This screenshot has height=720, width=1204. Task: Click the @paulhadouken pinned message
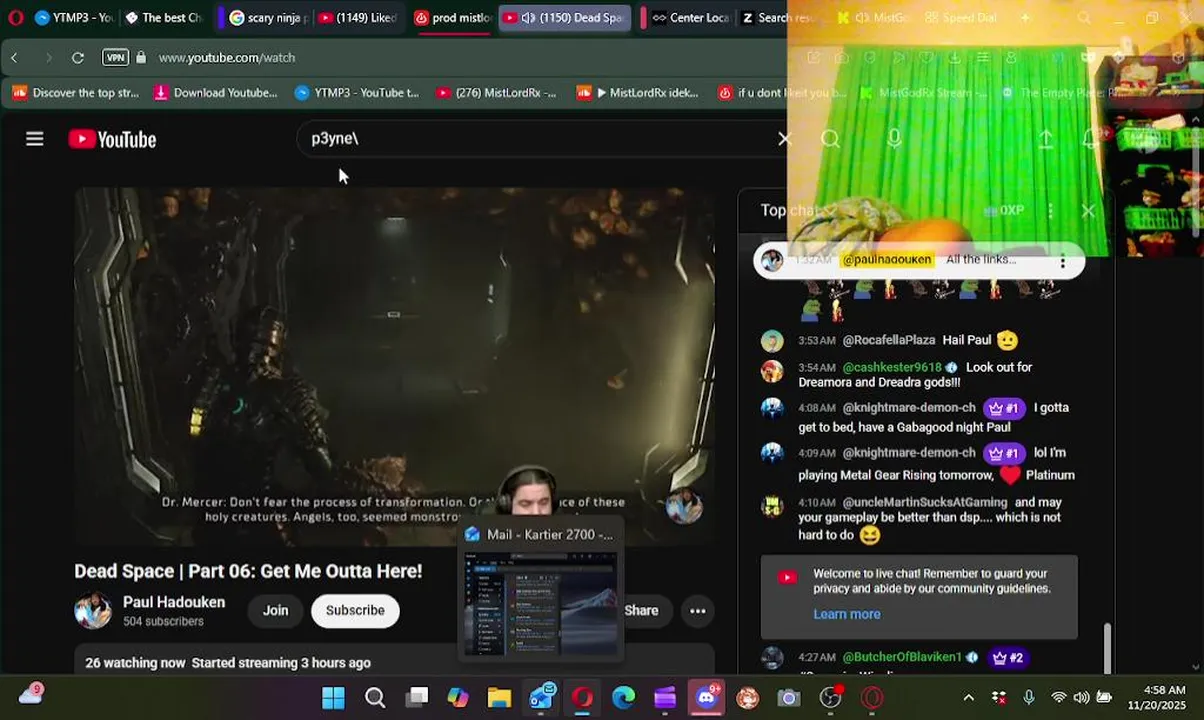918,260
